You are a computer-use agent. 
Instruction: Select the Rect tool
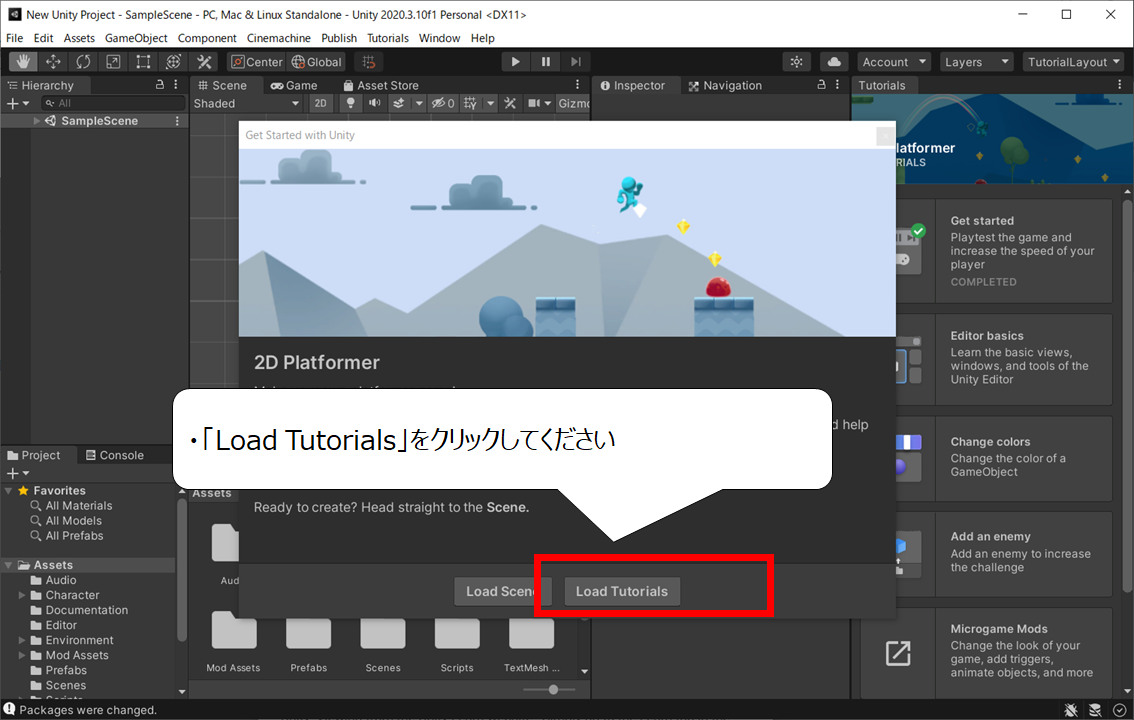(143, 62)
